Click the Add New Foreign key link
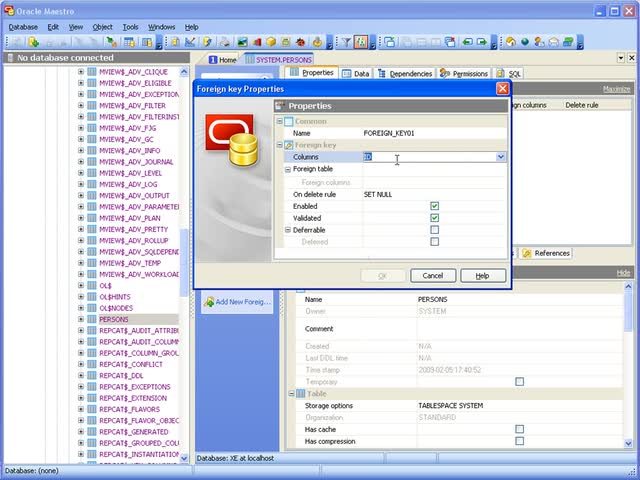This screenshot has height=480, width=640. (x=243, y=302)
